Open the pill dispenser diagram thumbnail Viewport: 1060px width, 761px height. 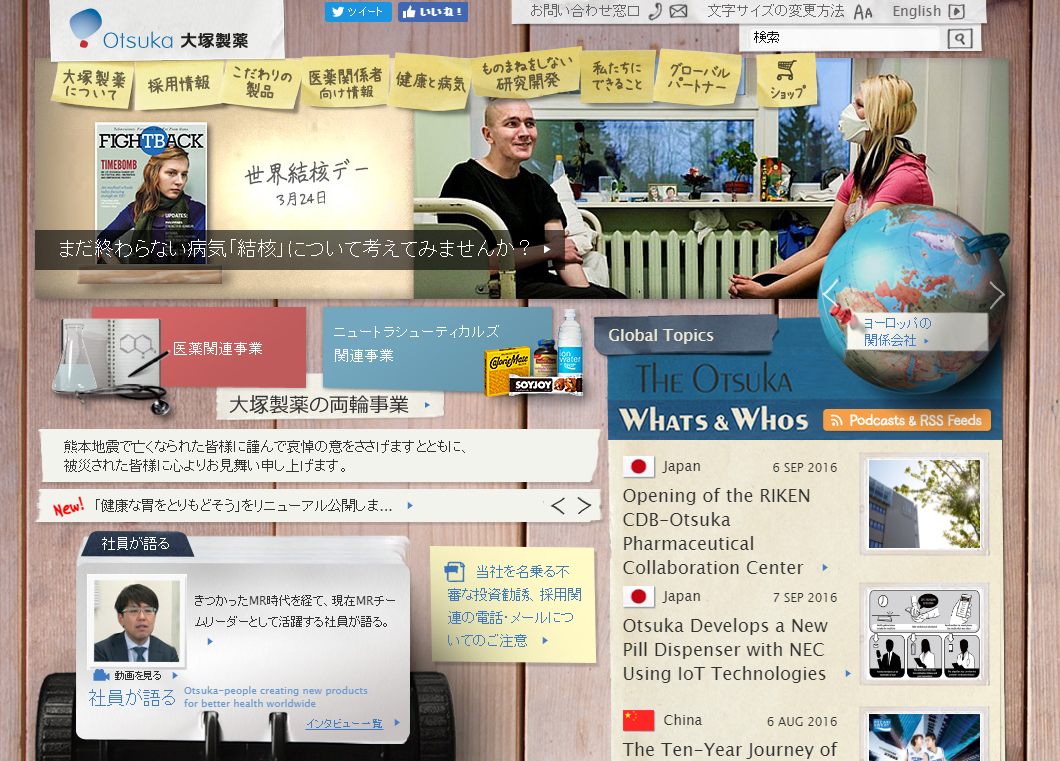(924, 634)
